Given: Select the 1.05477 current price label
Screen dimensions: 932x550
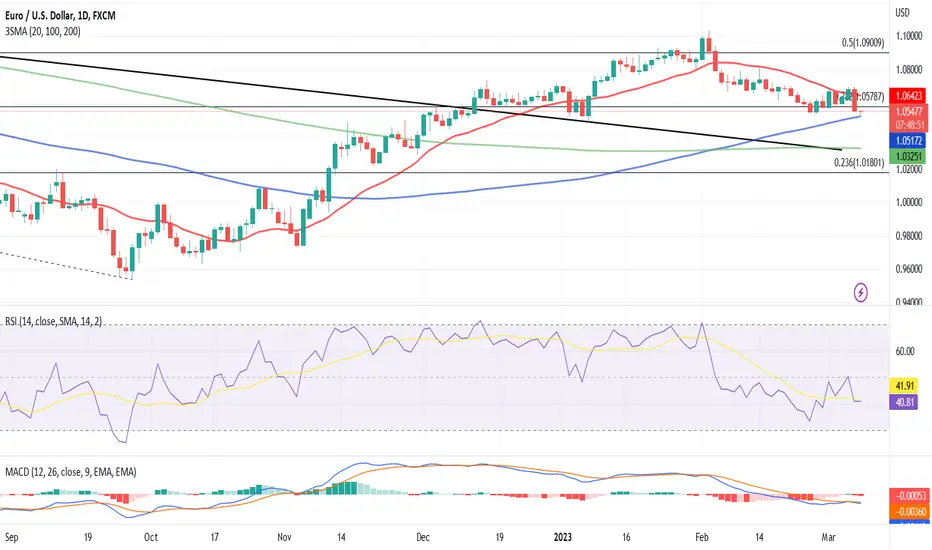Looking at the screenshot, I should pyautogui.click(x=909, y=111).
